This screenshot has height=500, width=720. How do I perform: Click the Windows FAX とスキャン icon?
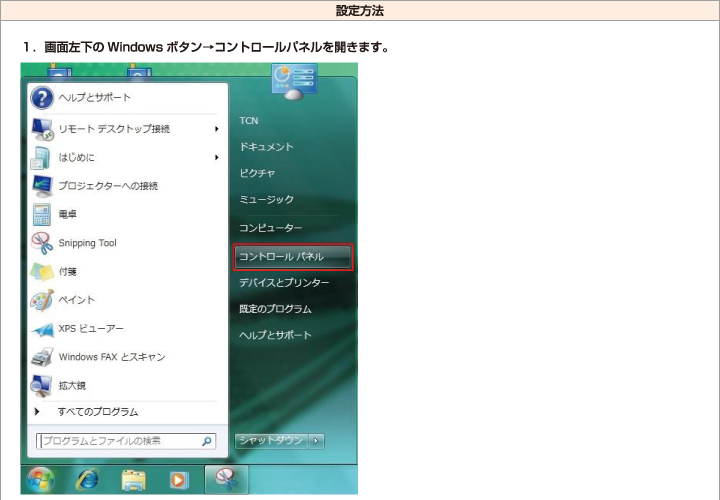(42, 357)
